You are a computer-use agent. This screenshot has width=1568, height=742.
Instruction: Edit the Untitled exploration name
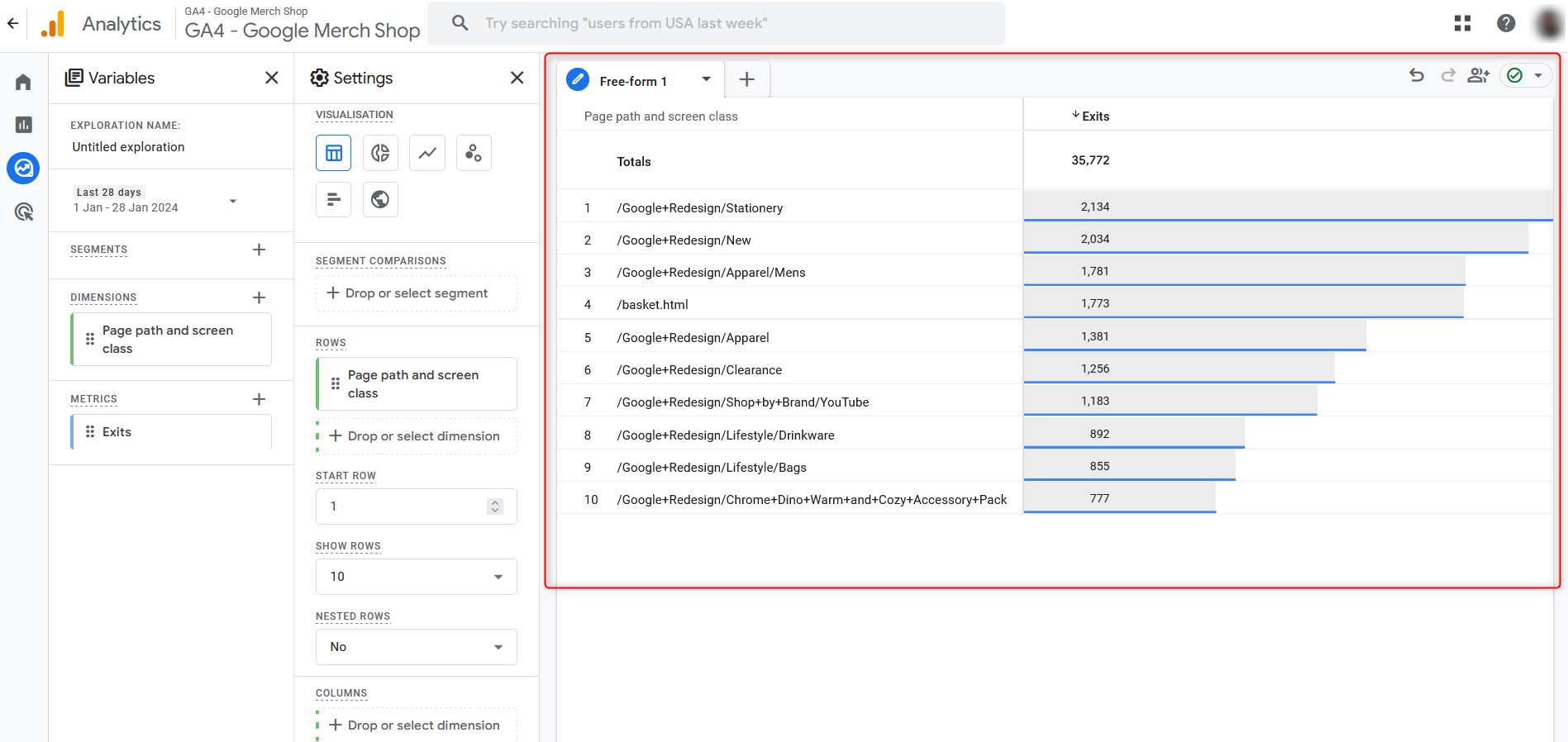(x=128, y=147)
